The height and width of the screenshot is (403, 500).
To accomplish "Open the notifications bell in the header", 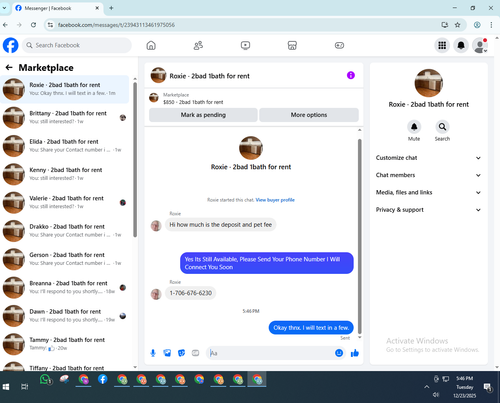I will click(461, 45).
